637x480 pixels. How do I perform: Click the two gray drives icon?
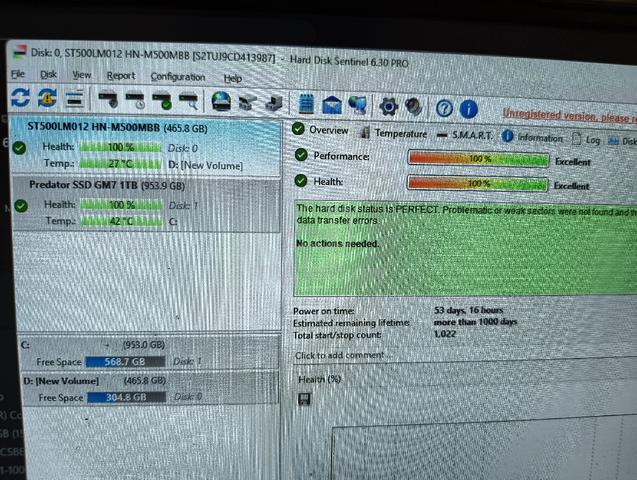[x=247, y=103]
